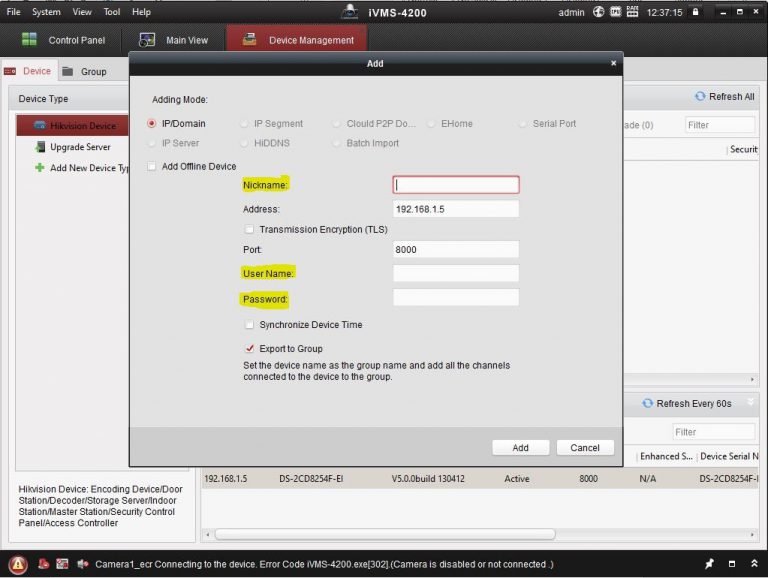The image size is (768, 578).
Task: Click the lock icon in title bar
Action: tap(696, 12)
